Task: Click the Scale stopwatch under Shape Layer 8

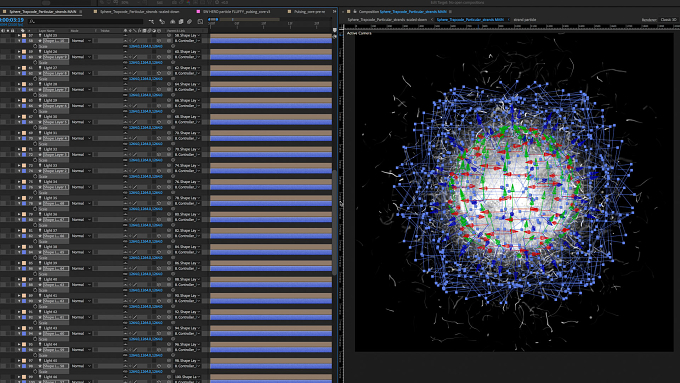Action: click(x=35, y=79)
